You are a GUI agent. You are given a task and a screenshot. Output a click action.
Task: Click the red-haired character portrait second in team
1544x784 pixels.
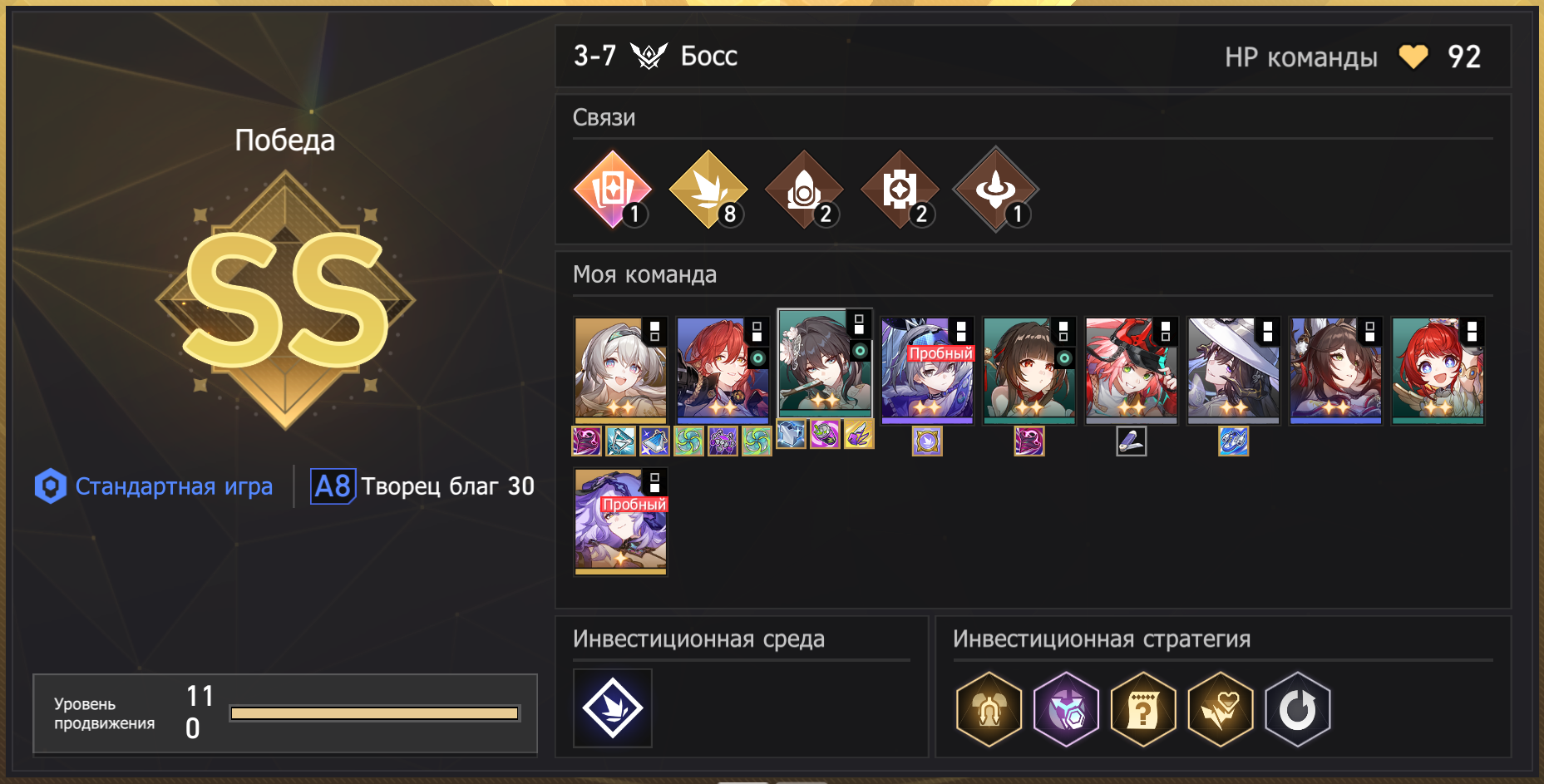pyautogui.click(x=723, y=370)
